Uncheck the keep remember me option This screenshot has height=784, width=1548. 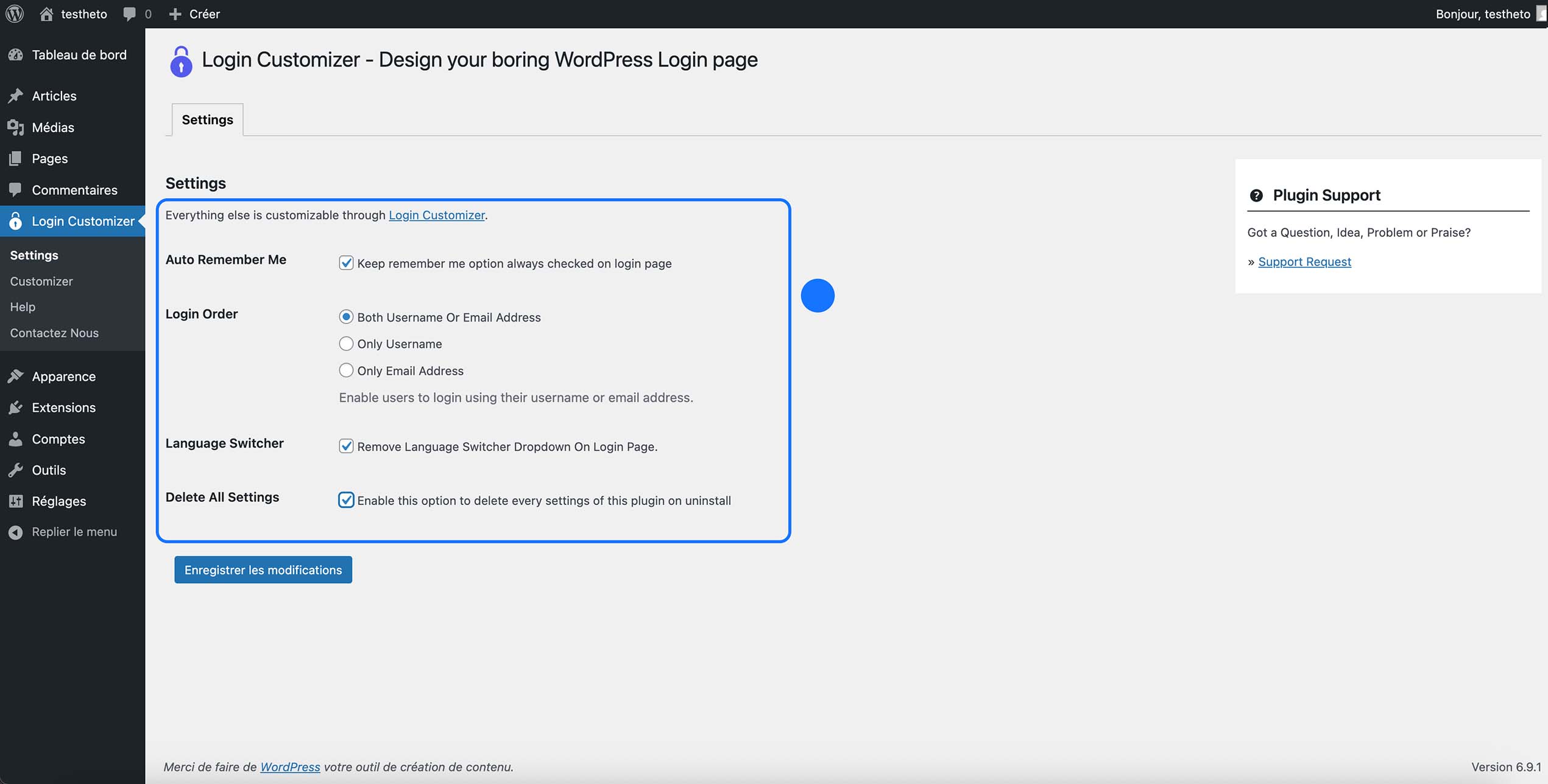coord(345,263)
